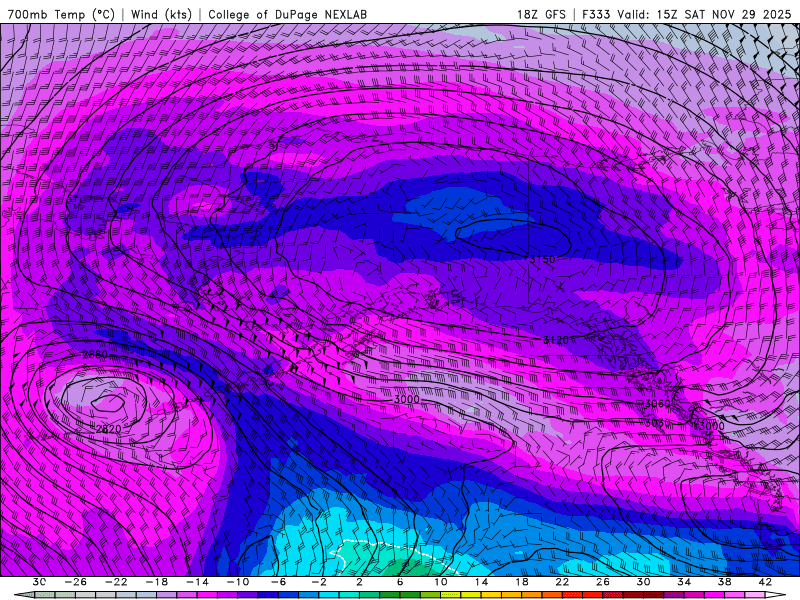Screen dimensions: 800x600
Task: Select the 'Wind (kts)' header label
Action: click(161, 14)
